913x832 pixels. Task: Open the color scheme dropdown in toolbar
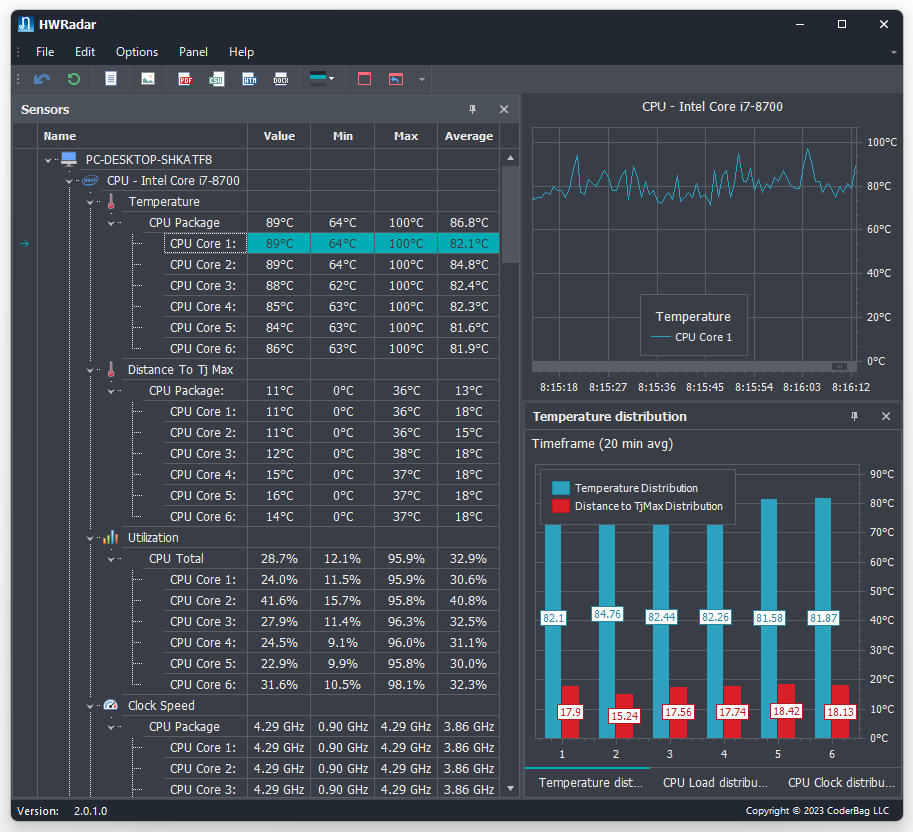coord(322,79)
